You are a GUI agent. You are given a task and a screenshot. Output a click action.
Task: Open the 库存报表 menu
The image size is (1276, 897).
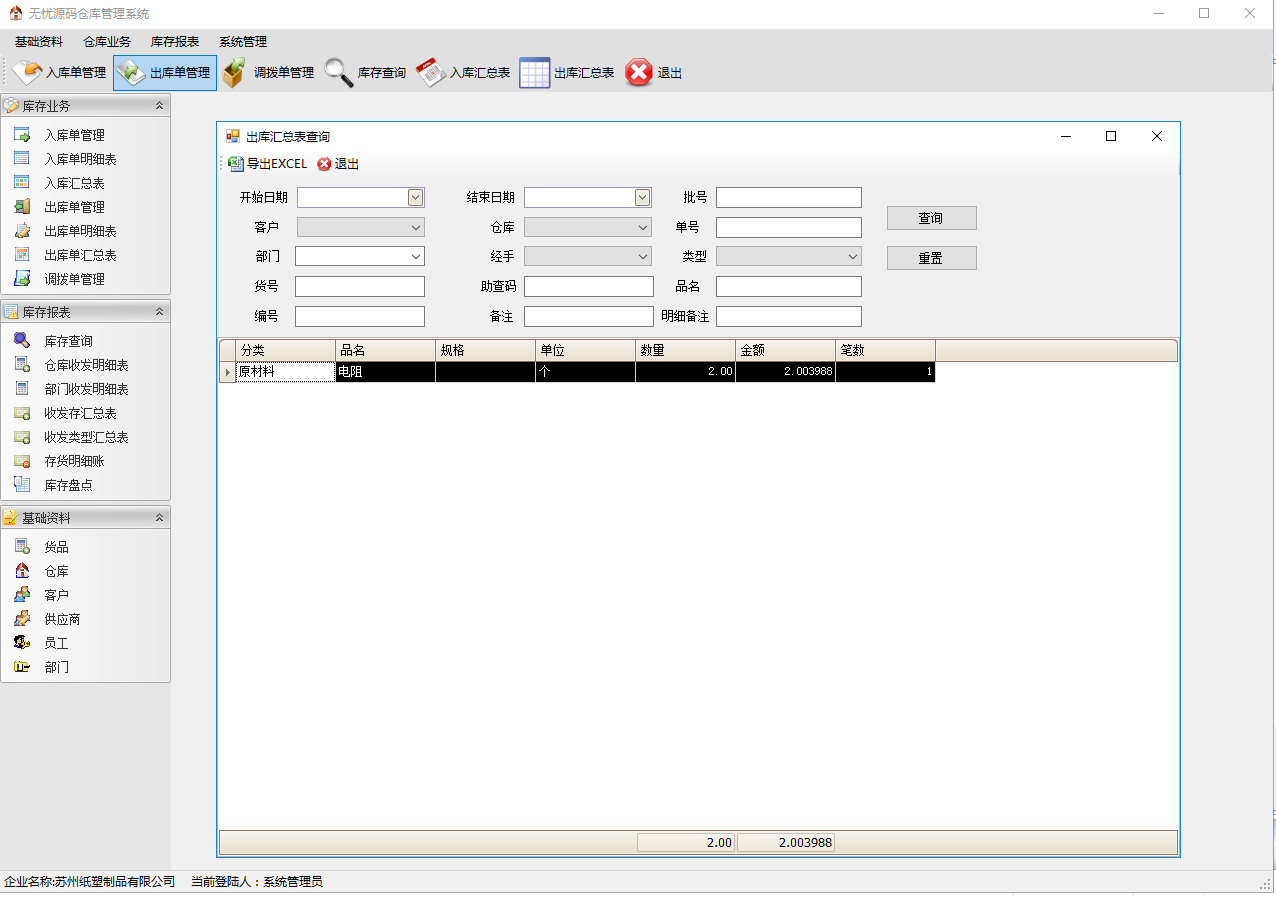[x=175, y=42]
